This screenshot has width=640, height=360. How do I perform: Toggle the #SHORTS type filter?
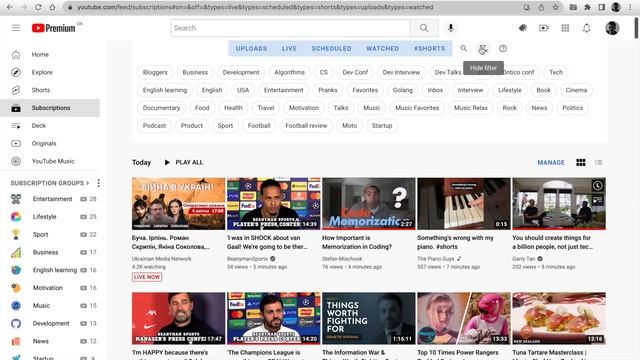point(429,48)
